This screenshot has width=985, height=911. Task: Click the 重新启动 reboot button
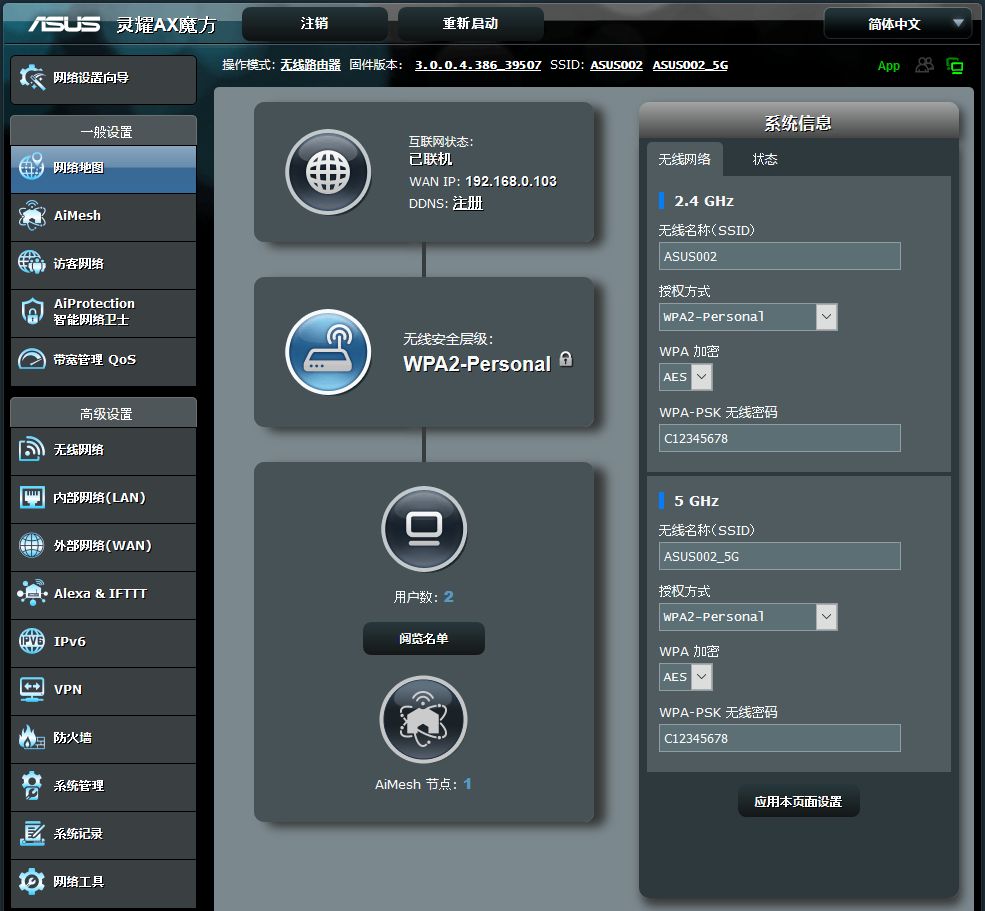point(471,24)
